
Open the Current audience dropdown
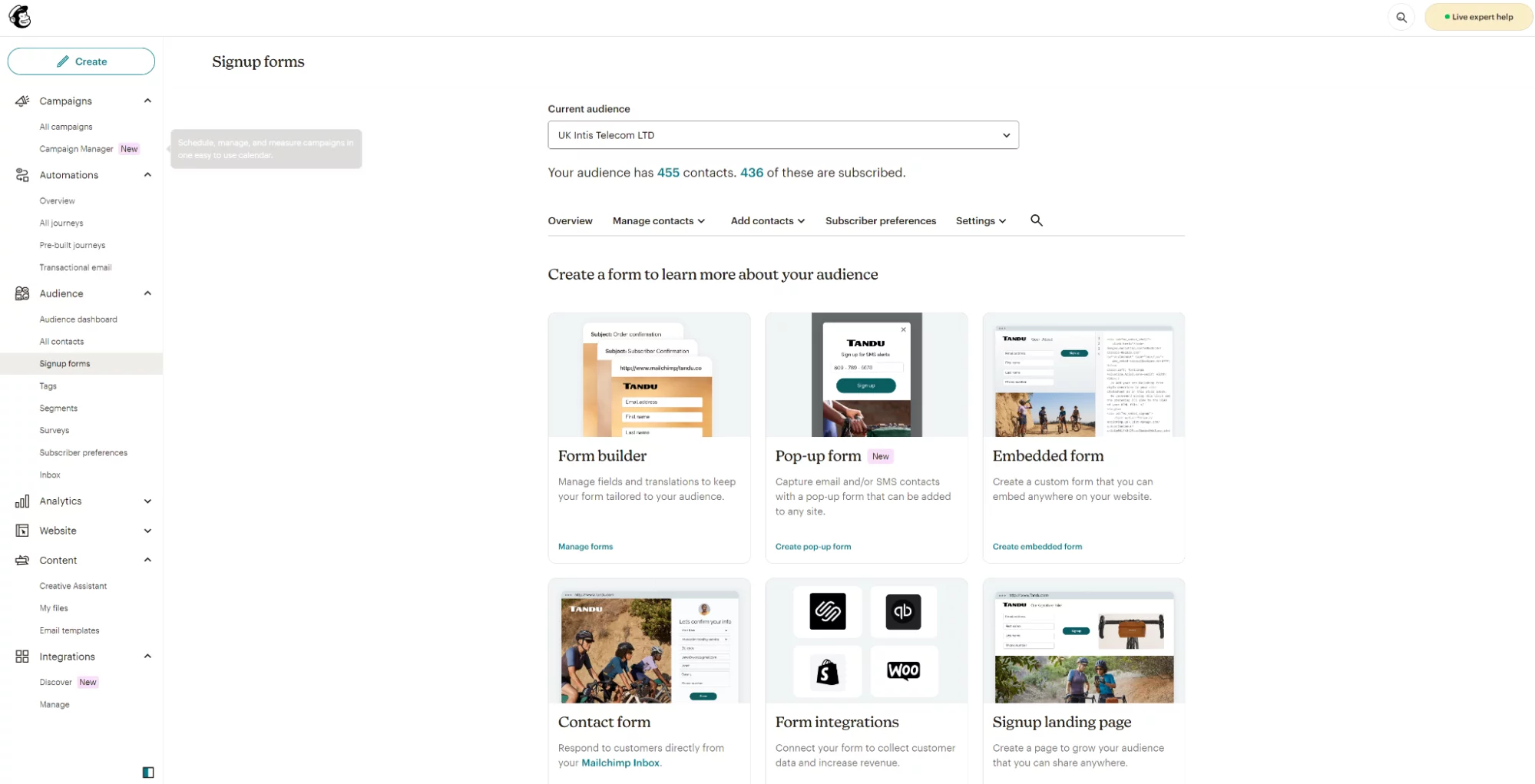pyautogui.click(x=782, y=135)
